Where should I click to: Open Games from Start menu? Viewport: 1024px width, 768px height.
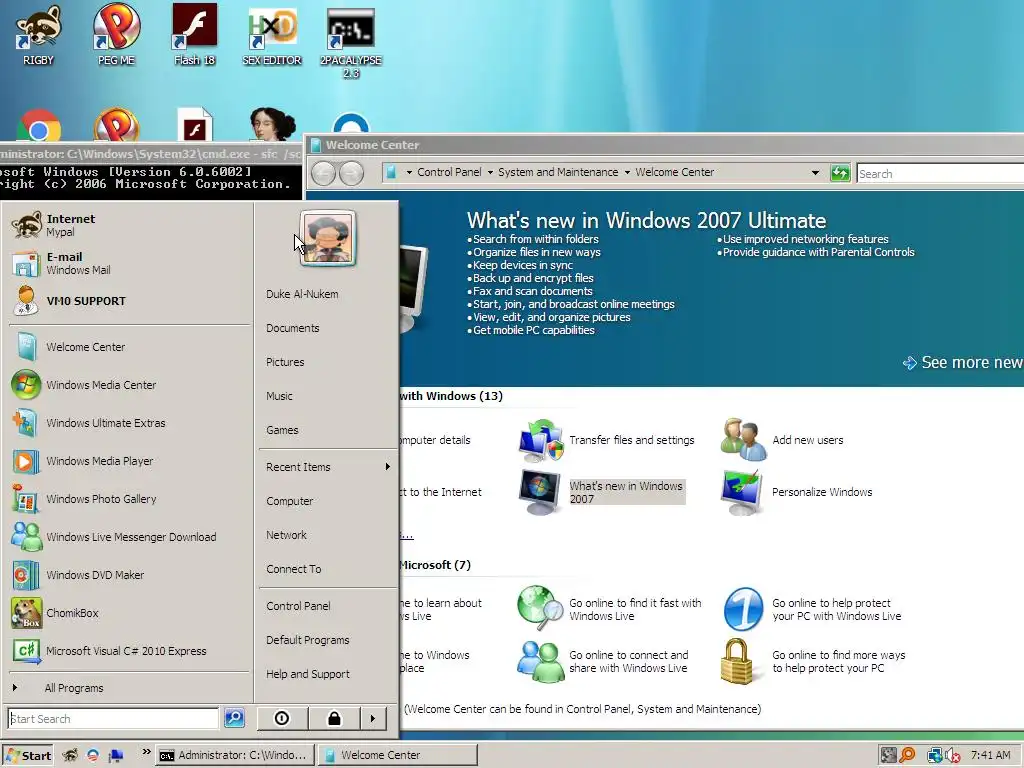[x=328, y=430]
